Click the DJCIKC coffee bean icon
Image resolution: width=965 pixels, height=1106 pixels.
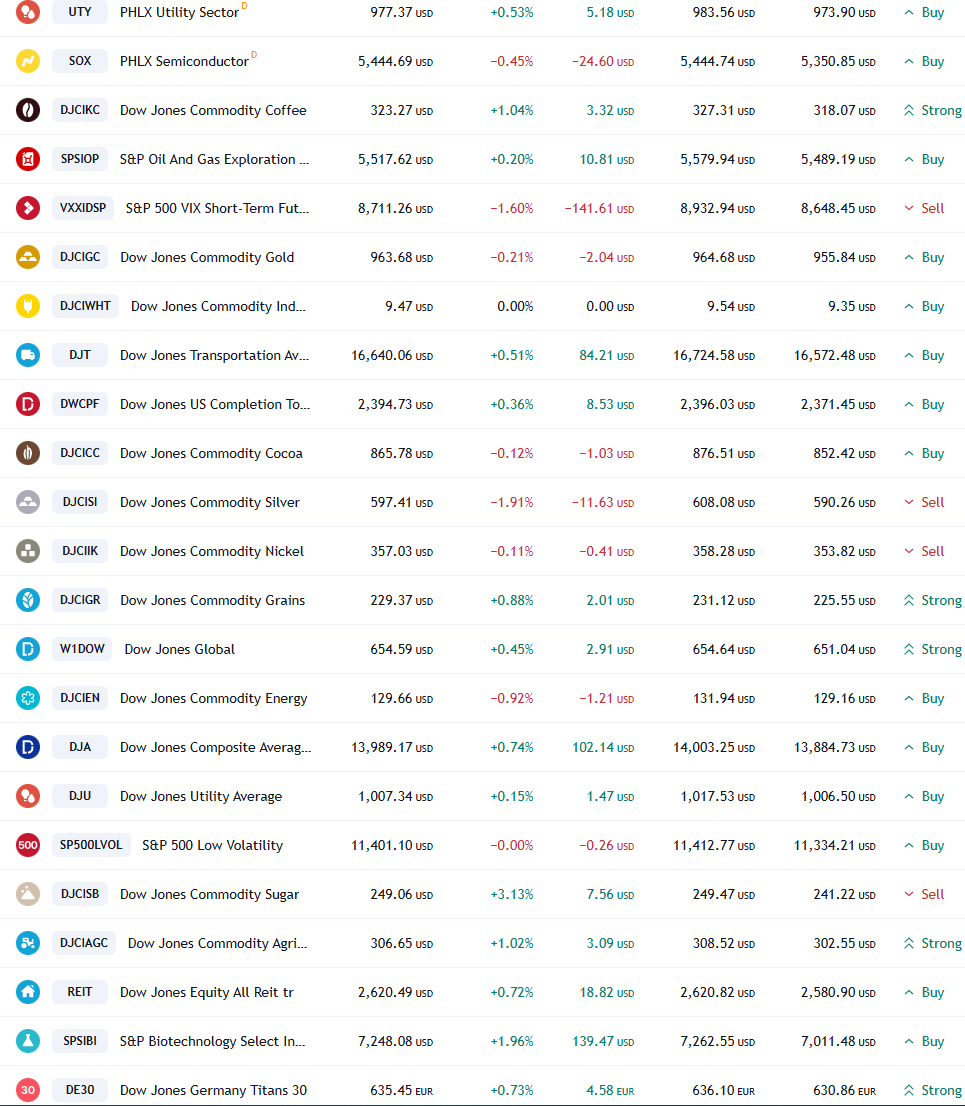point(28,110)
